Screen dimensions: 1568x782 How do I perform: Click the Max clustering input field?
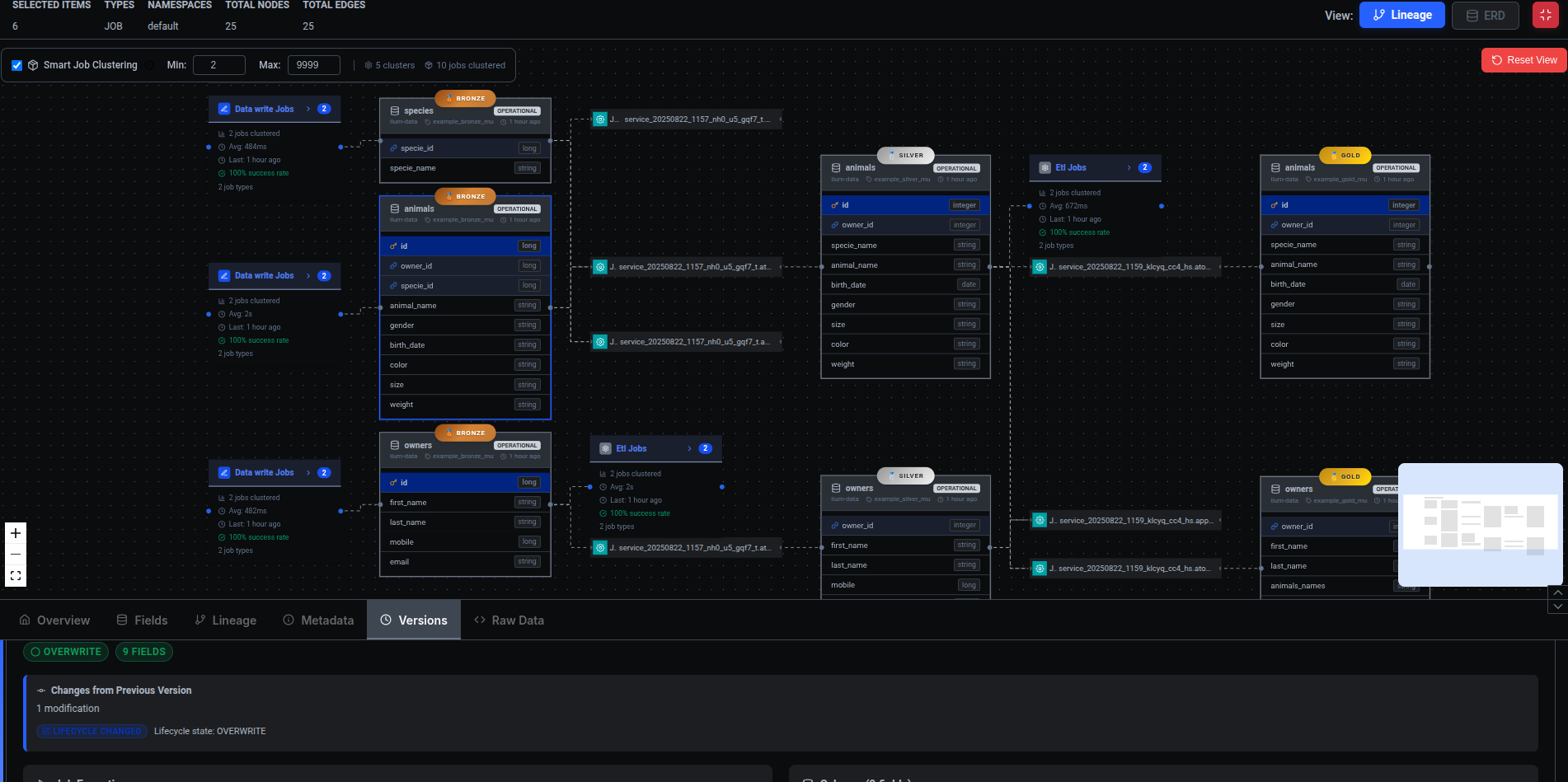coord(313,65)
